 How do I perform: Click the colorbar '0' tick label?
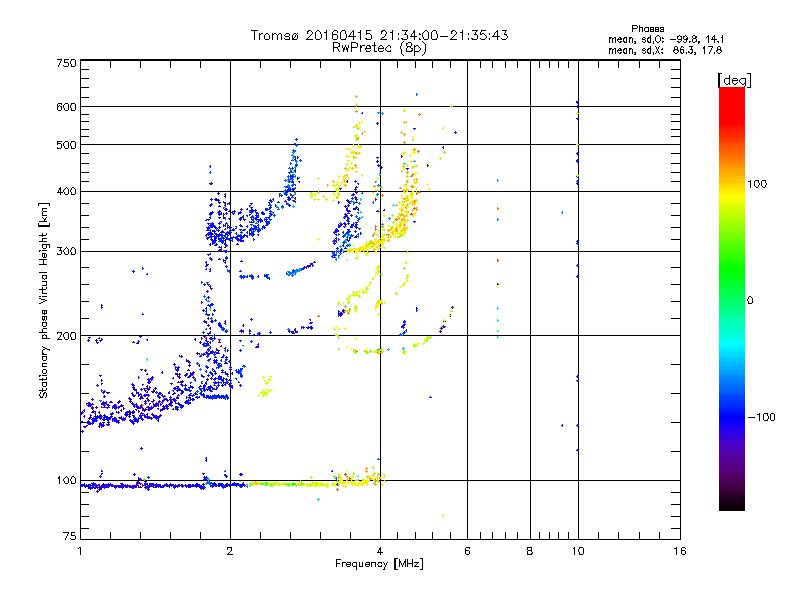(x=750, y=301)
